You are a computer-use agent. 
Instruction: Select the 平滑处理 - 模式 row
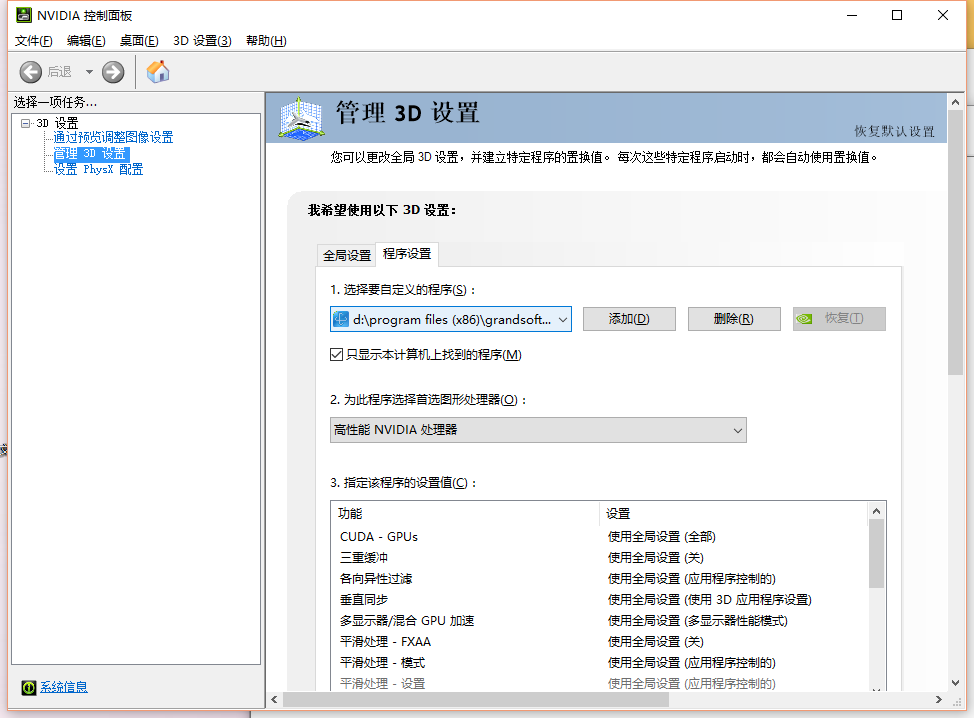[x=599, y=663]
